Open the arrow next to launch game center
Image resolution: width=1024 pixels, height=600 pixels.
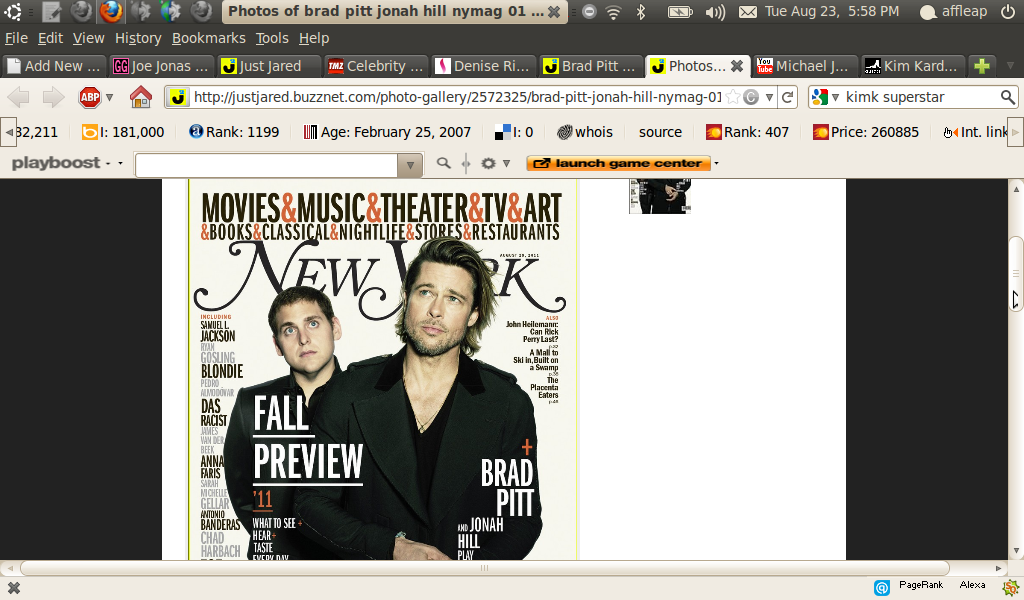pos(716,163)
